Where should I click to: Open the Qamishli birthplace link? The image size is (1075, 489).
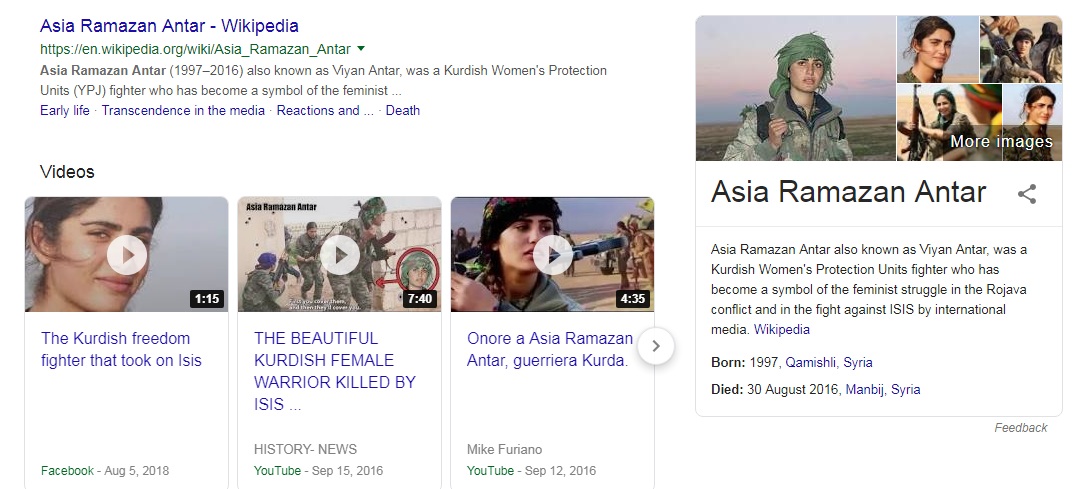(811, 362)
